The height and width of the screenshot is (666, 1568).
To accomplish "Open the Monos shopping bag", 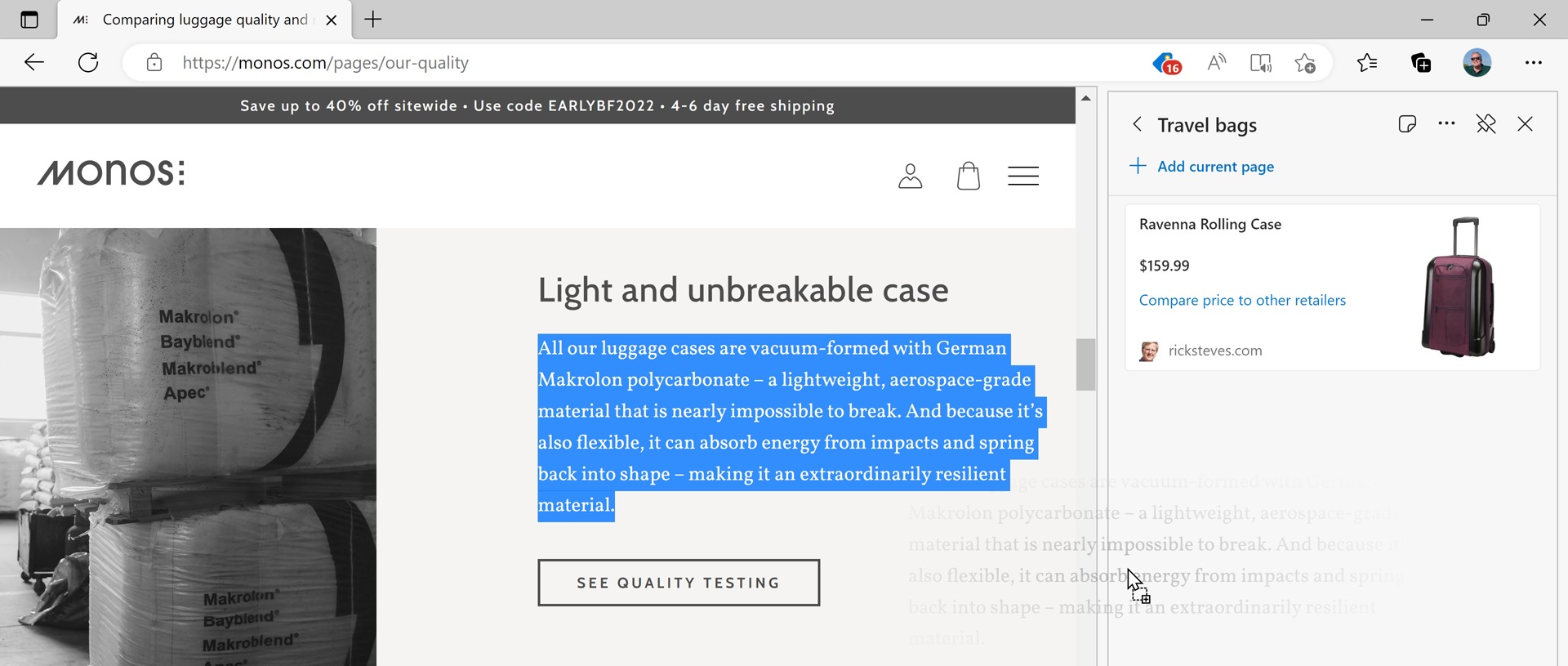I will coord(968,176).
